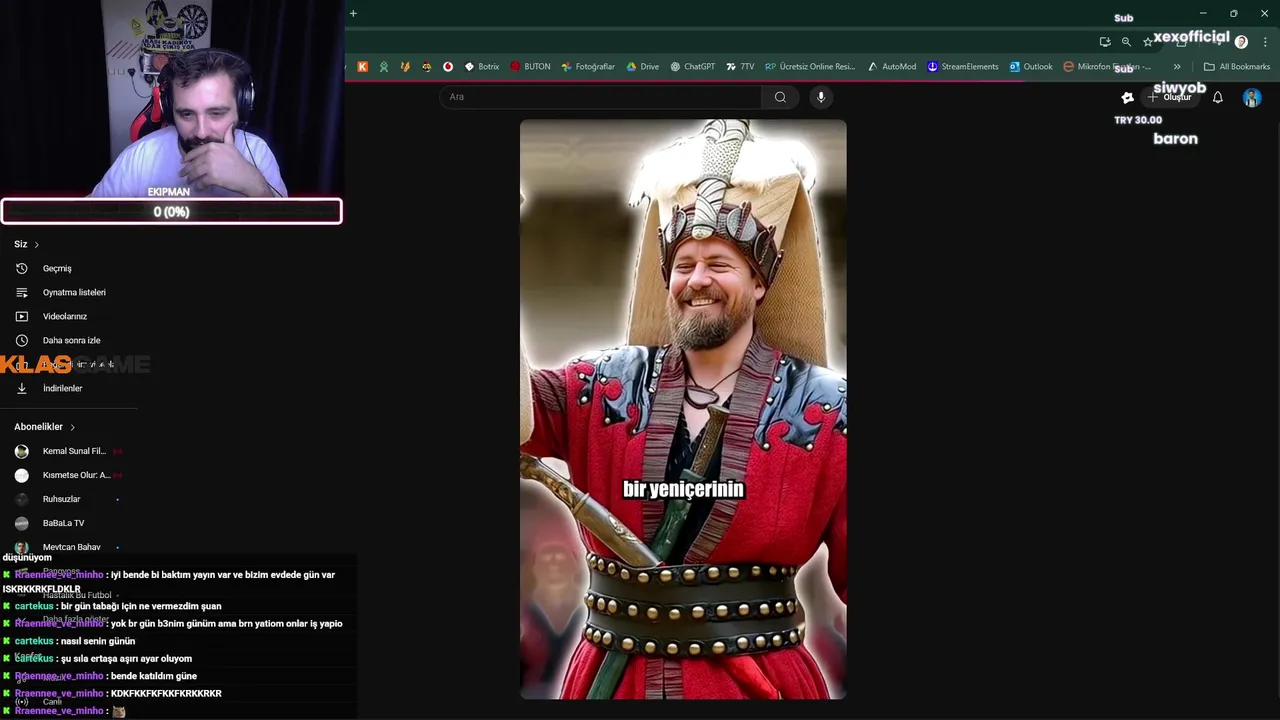Click the install/cast icon in address bar
This screenshot has height=720, width=1280.
pyautogui.click(x=1105, y=42)
